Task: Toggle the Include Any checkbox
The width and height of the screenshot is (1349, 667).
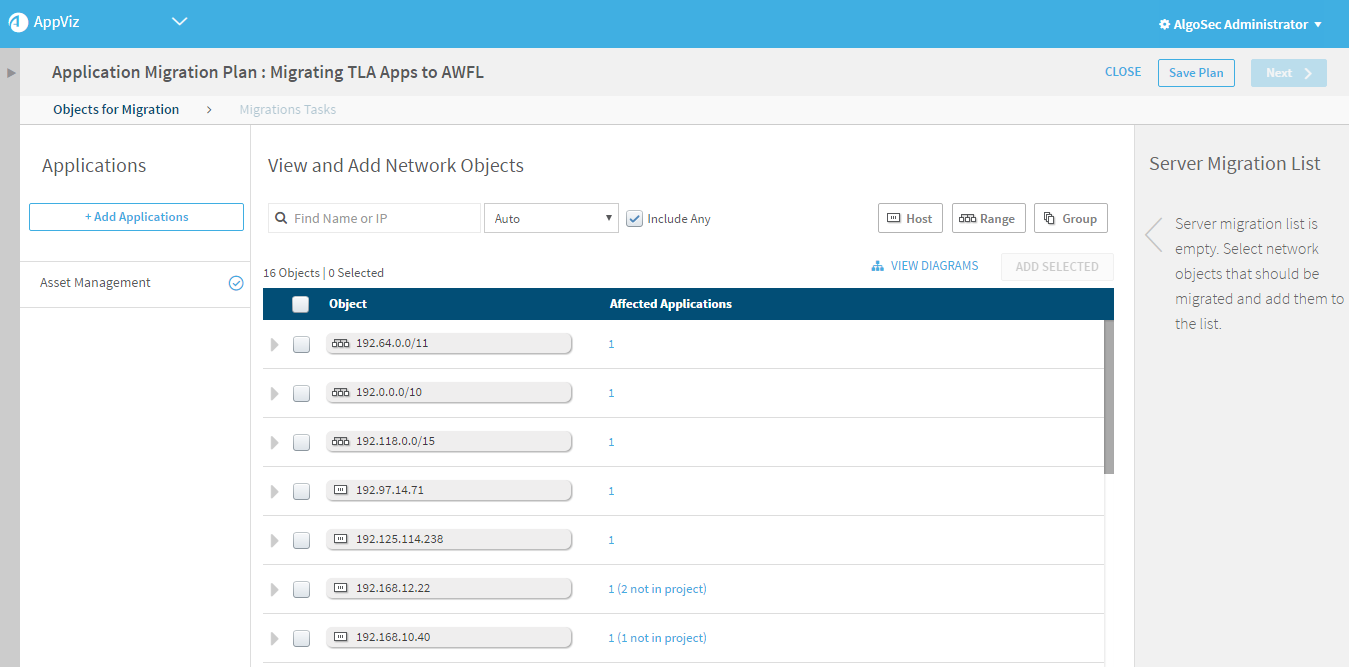Action: (x=634, y=219)
